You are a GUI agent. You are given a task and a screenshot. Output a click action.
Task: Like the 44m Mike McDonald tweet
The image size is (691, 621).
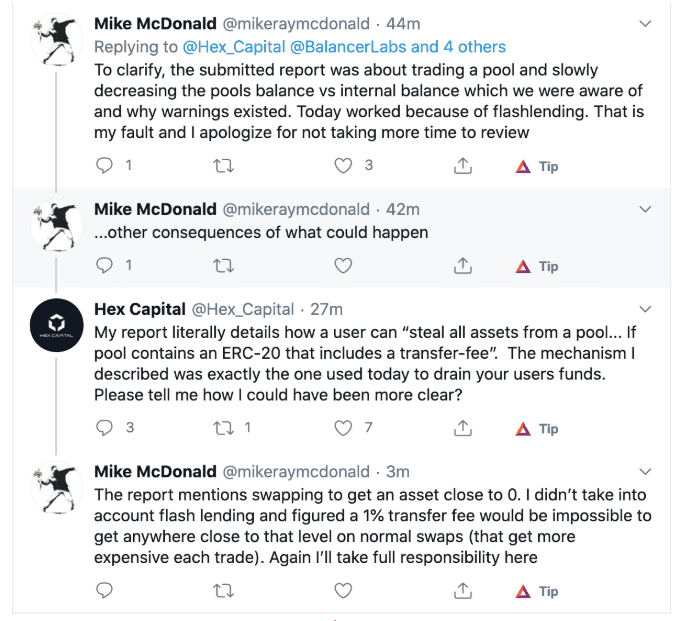coord(343,166)
